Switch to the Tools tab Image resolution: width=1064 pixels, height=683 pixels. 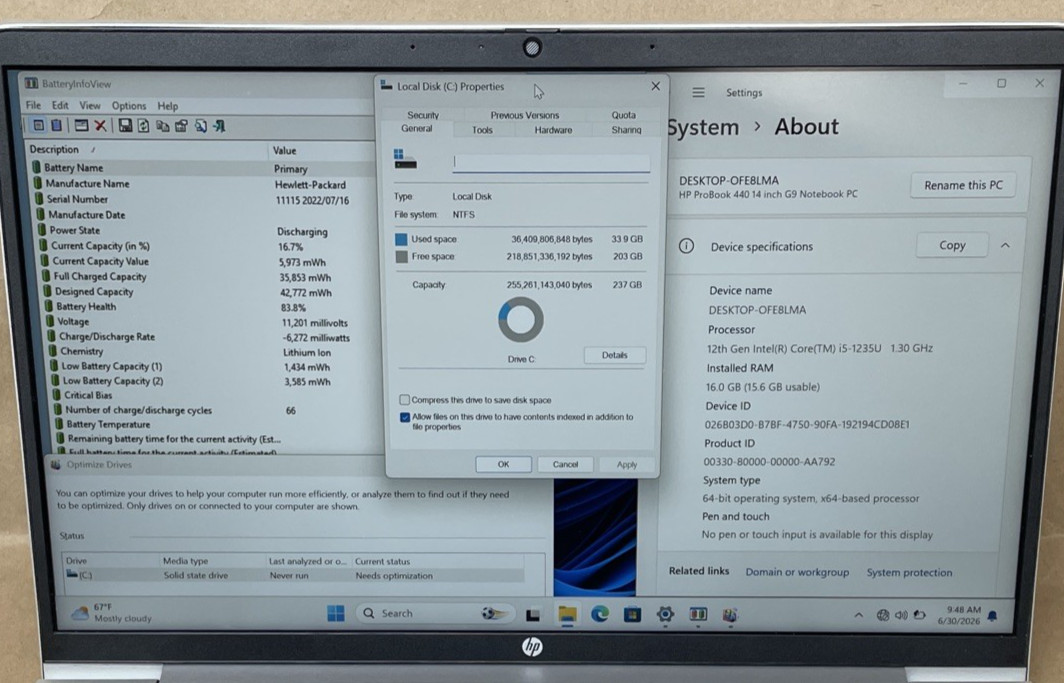(x=482, y=130)
